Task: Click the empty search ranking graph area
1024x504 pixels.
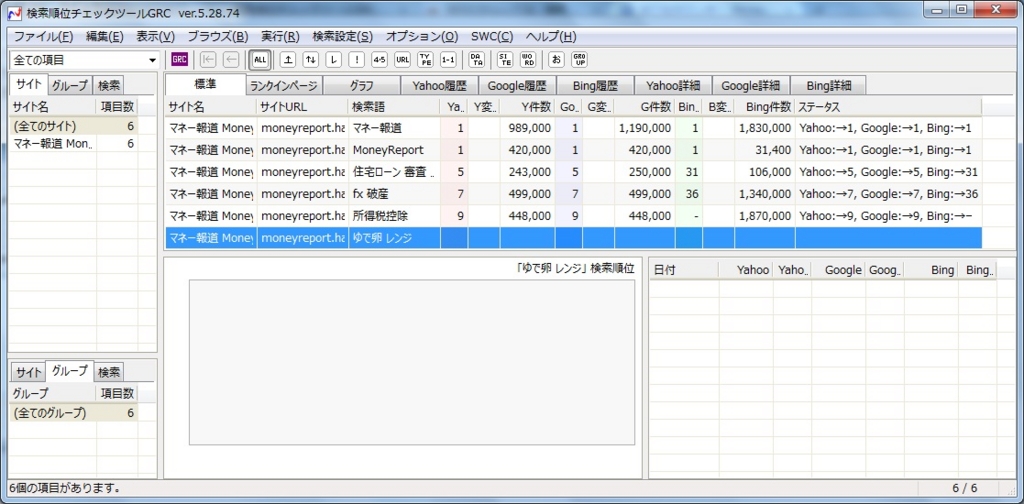Action: [411, 362]
